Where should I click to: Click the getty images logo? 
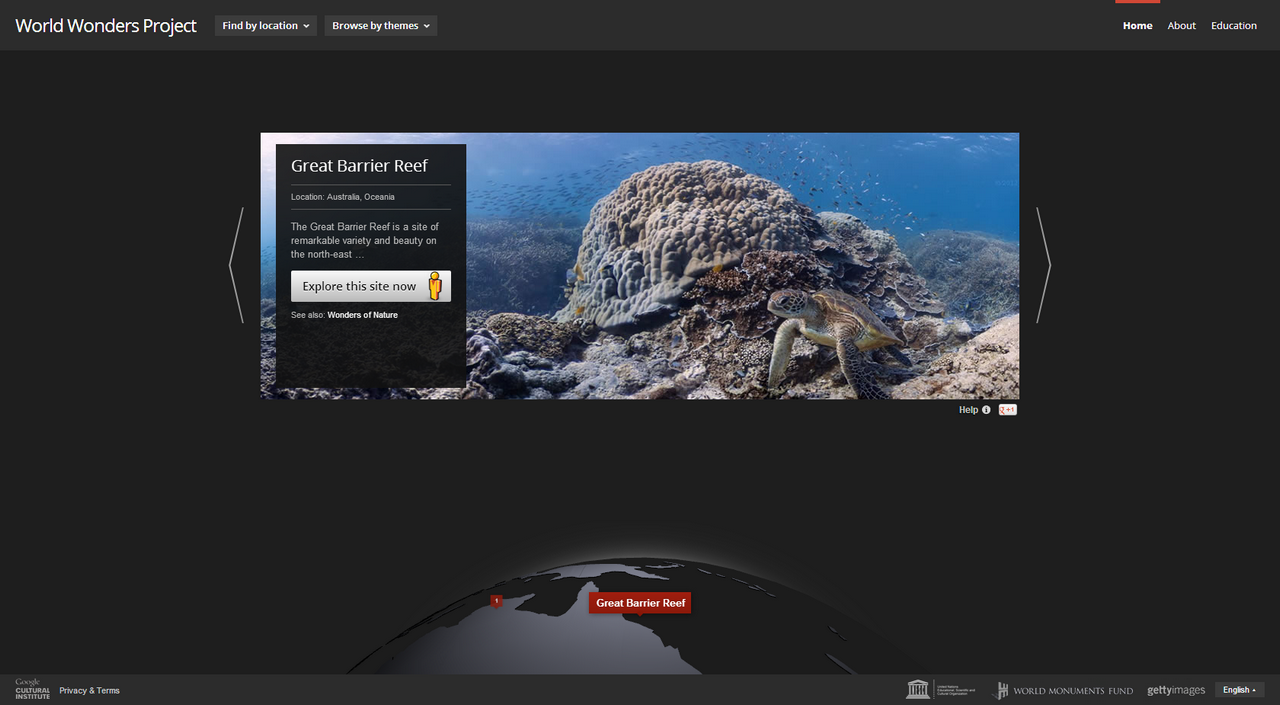(x=1176, y=690)
